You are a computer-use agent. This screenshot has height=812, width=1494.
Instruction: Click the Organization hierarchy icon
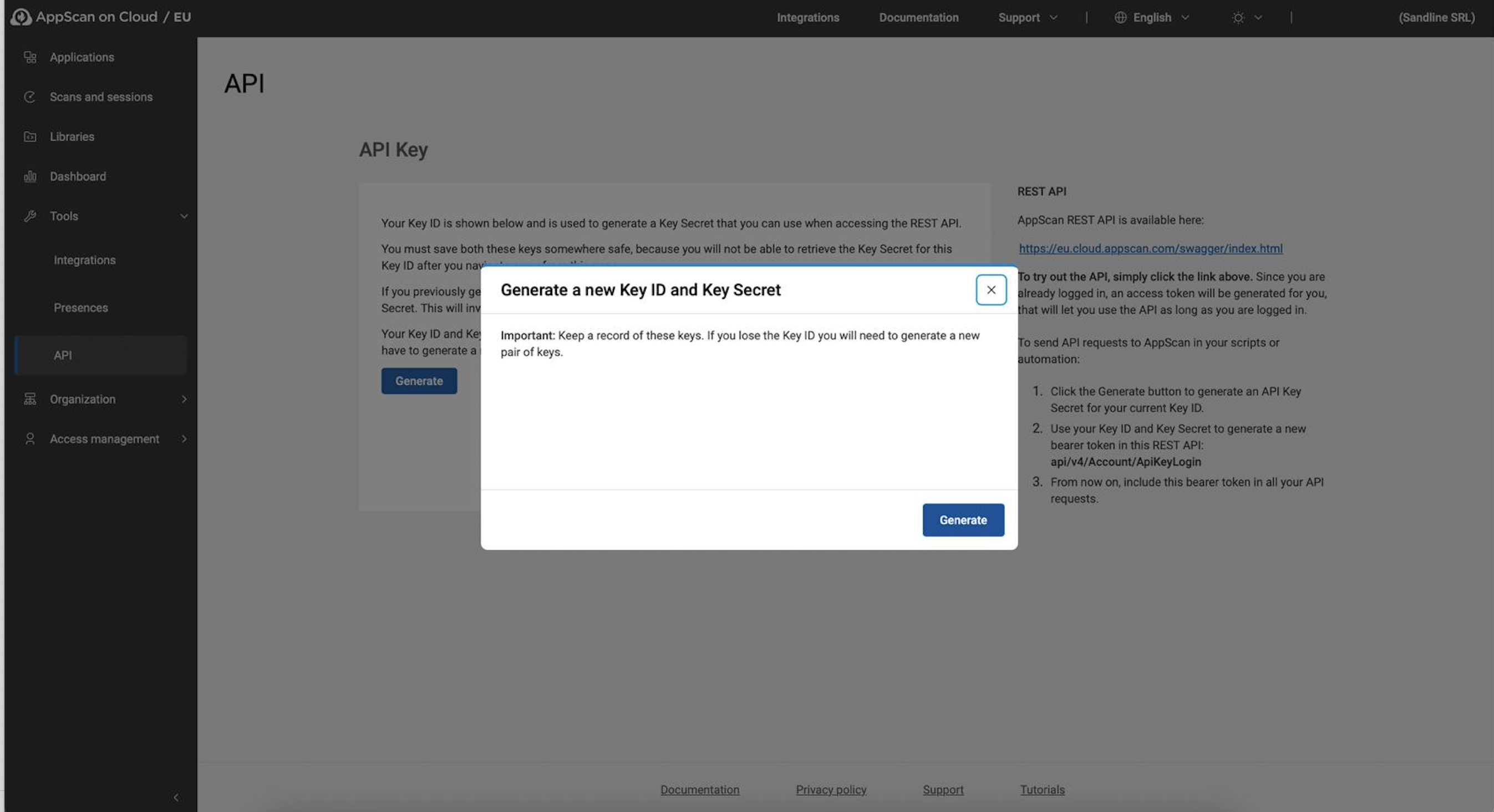(x=30, y=399)
